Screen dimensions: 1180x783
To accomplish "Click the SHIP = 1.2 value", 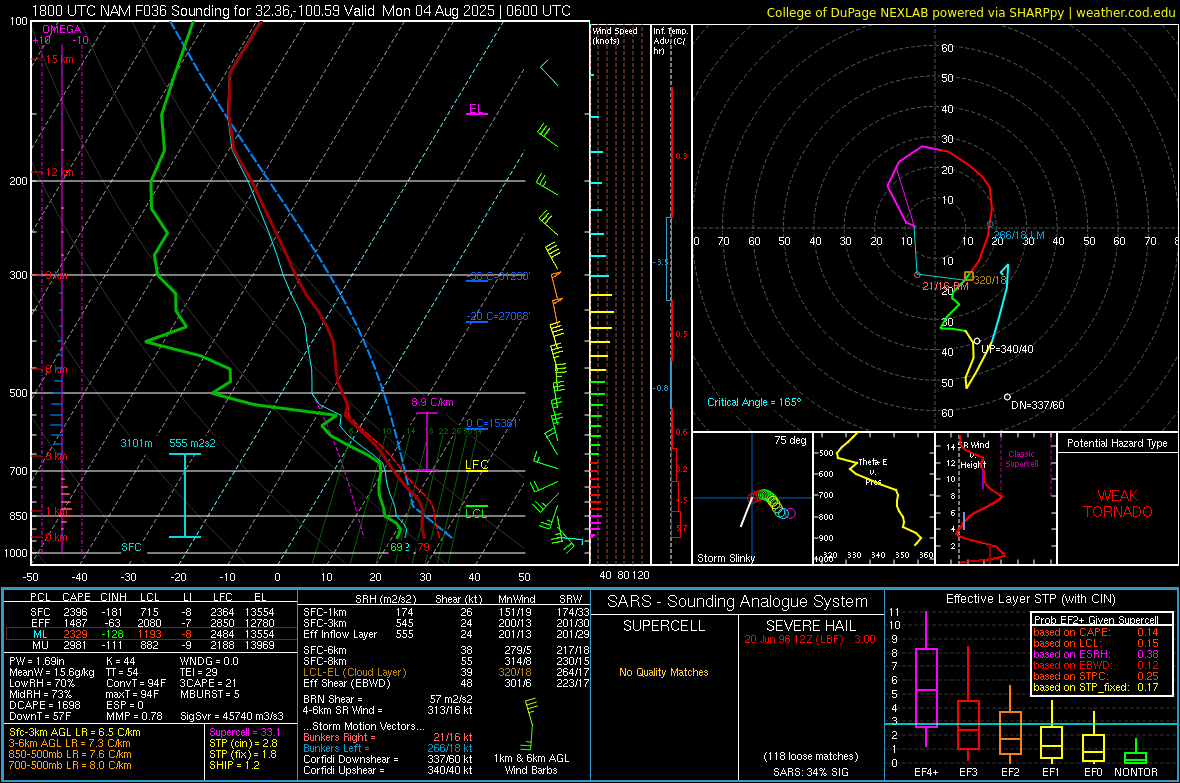I will coord(234,765).
